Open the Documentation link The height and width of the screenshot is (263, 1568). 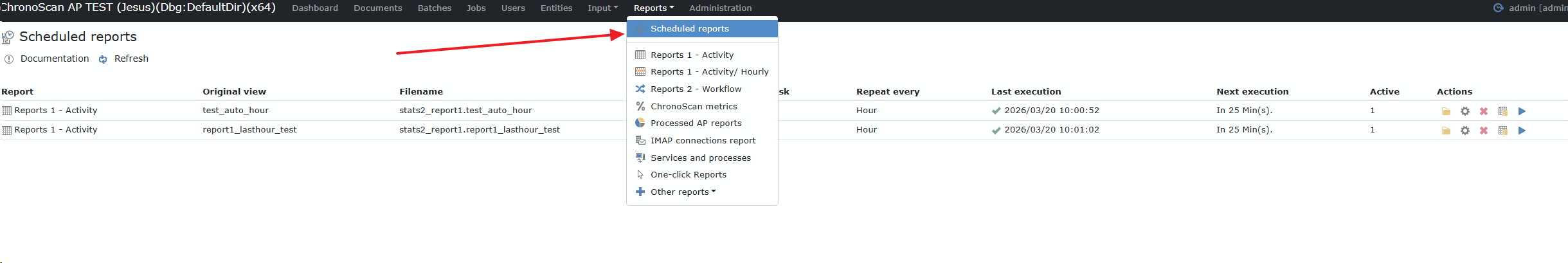click(x=55, y=59)
